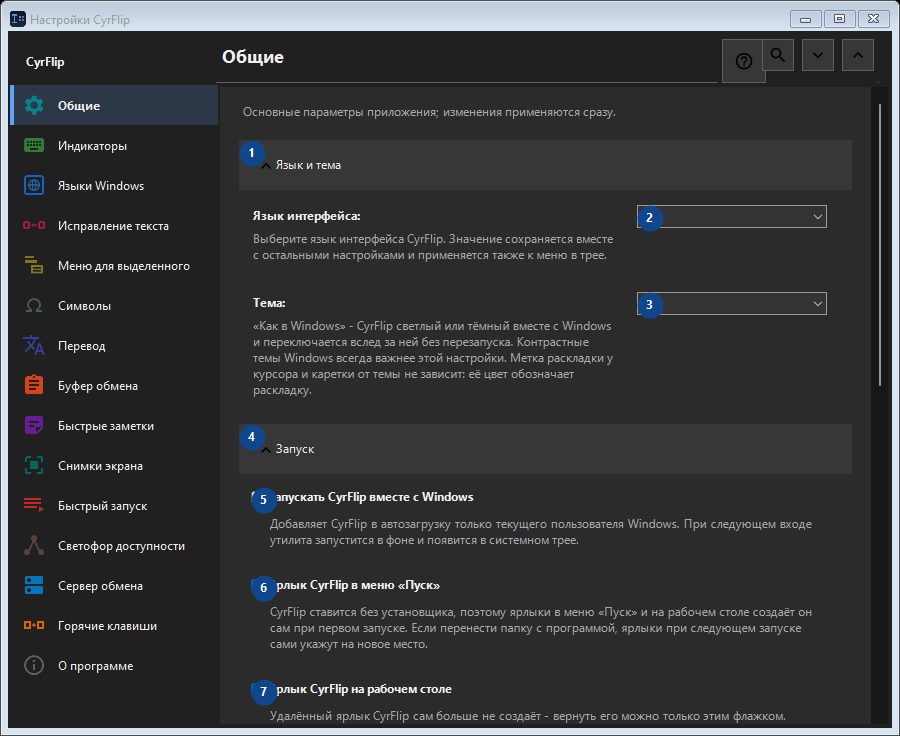The image size is (900, 736).
Task: Open the О программе page
Action: click(x=114, y=666)
